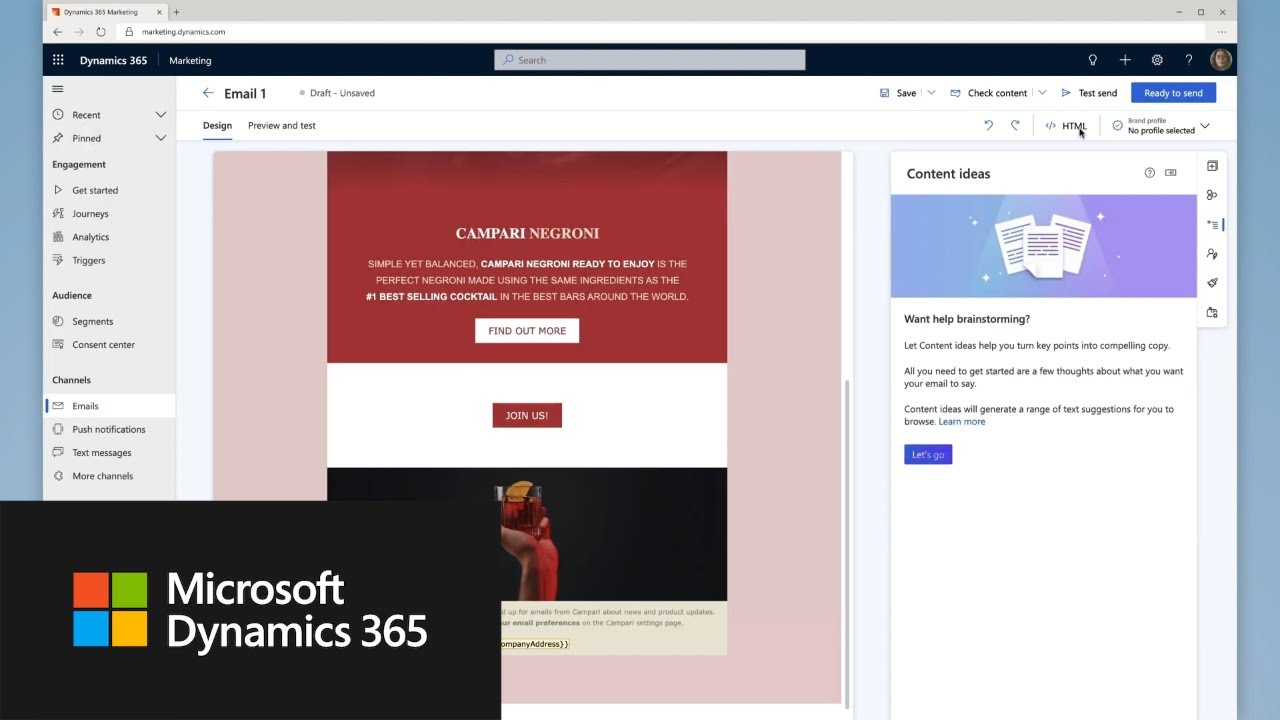Switch to the Preview and test tab
The width and height of the screenshot is (1280, 720).
pos(281,125)
